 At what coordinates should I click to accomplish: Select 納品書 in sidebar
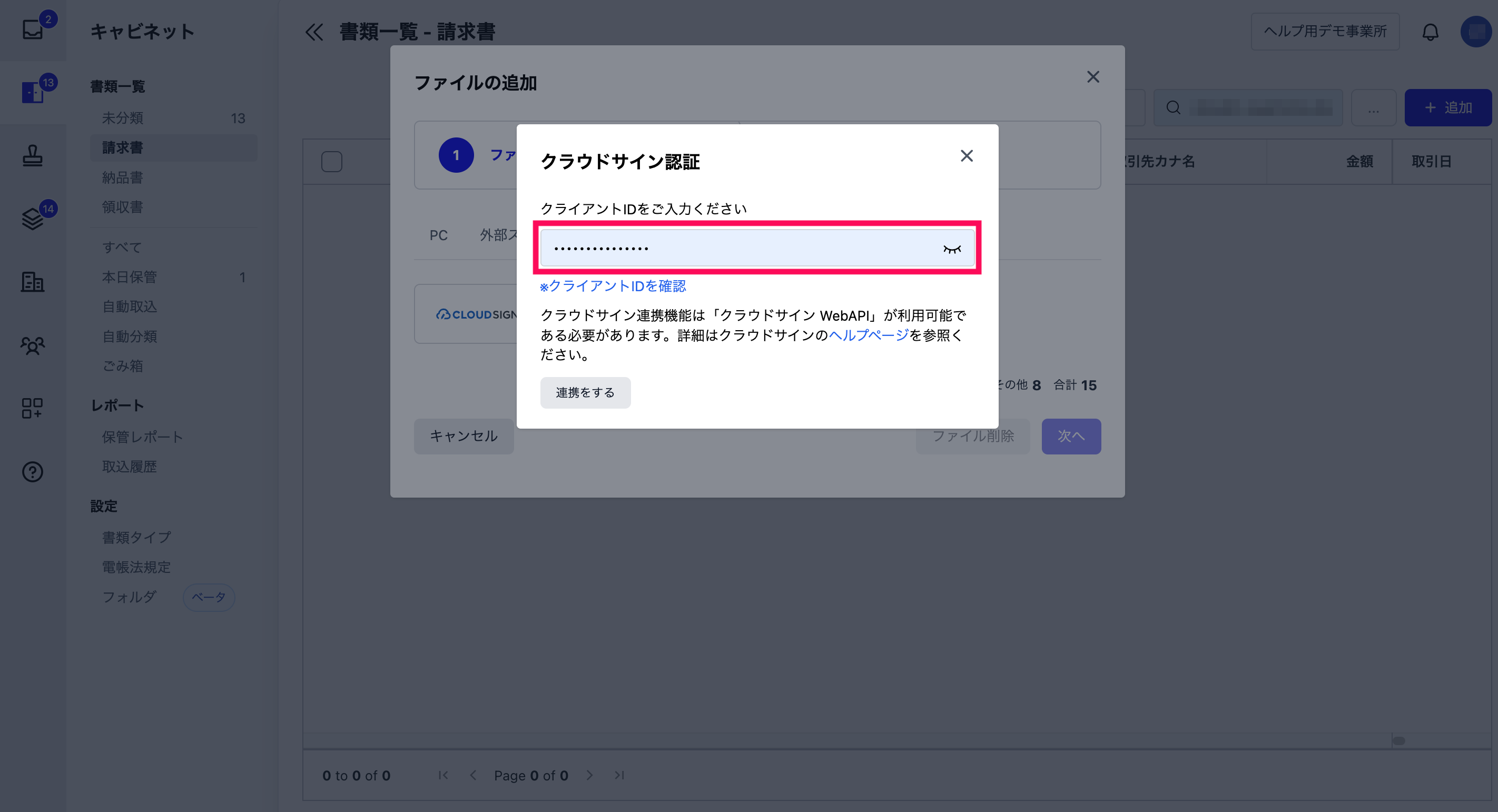click(173, 177)
